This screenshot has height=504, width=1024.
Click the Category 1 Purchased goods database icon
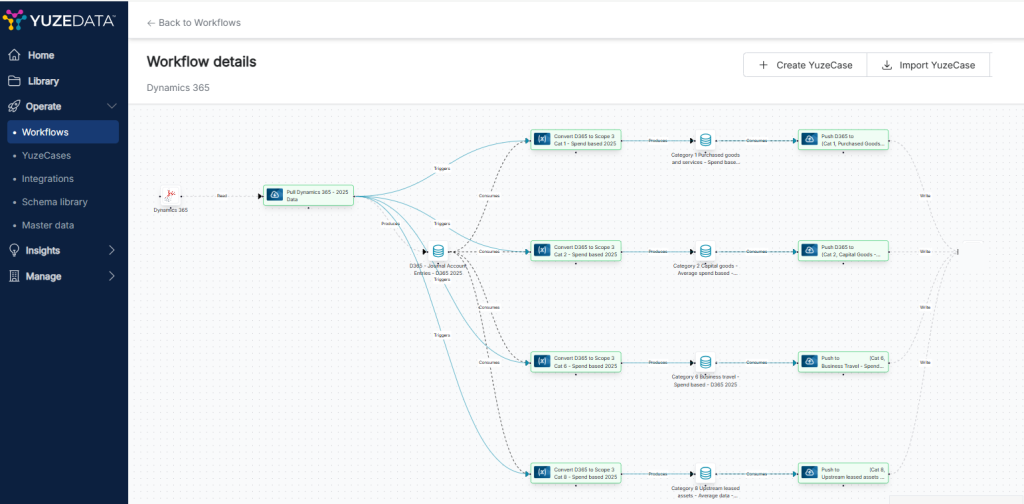(706, 140)
